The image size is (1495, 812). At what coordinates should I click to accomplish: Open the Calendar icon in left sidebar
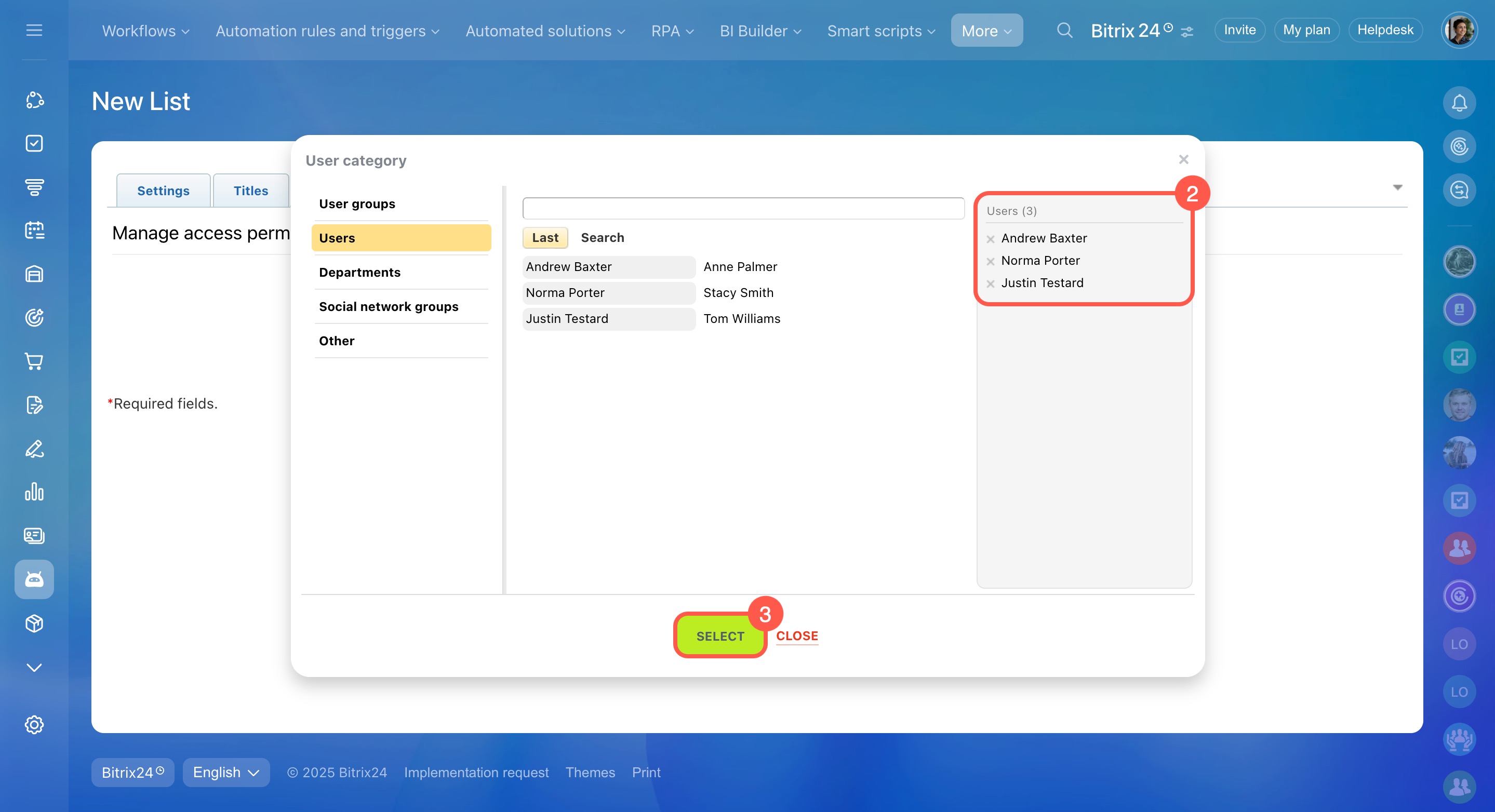click(x=34, y=231)
